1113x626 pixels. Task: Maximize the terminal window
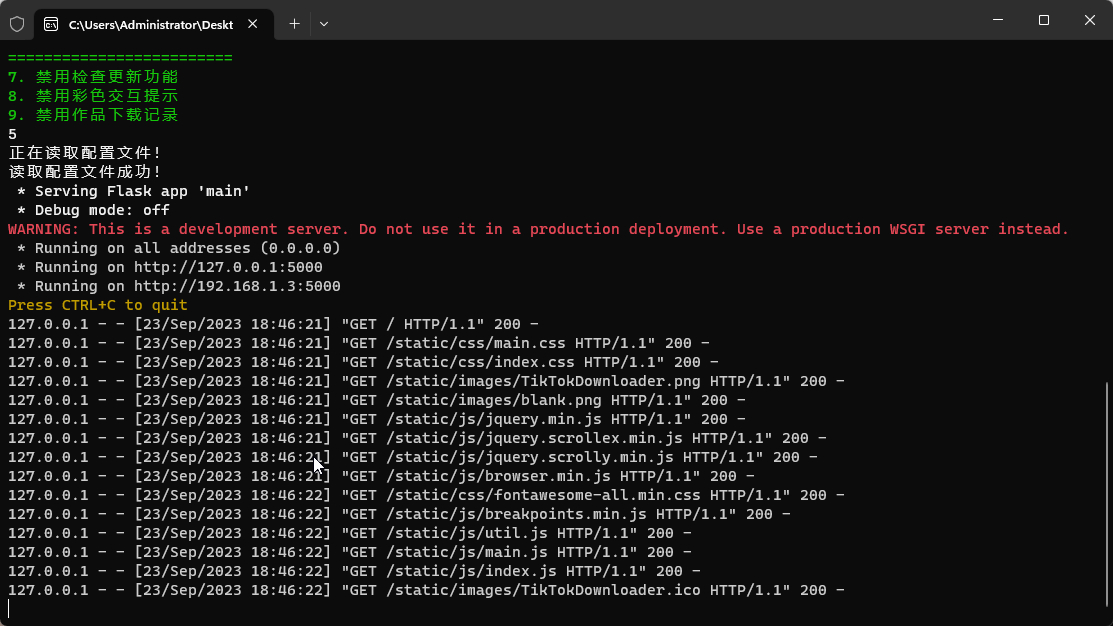coord(1043,20)
